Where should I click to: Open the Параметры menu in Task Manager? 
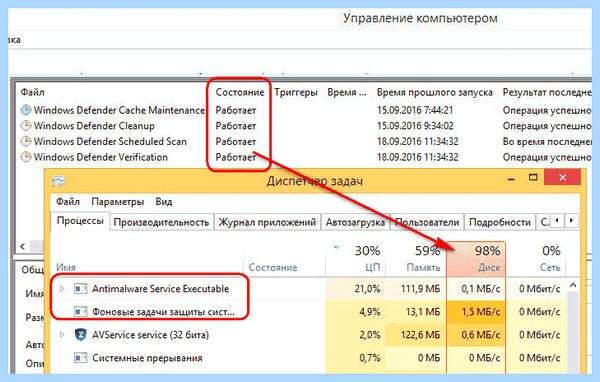click(x=117, y=202)
